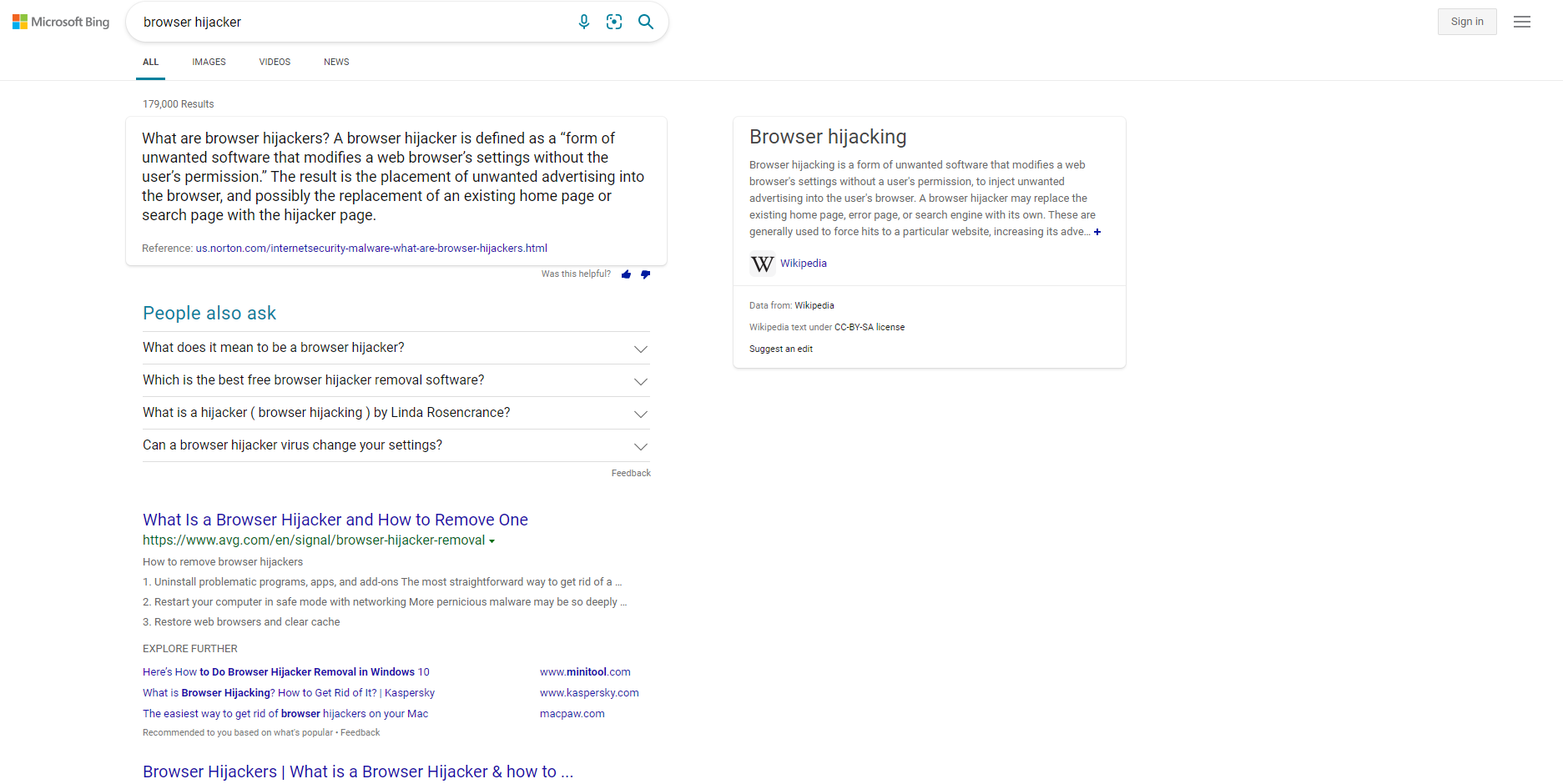
Task: Open the hamburger menu
Action: coord(1522,22)
